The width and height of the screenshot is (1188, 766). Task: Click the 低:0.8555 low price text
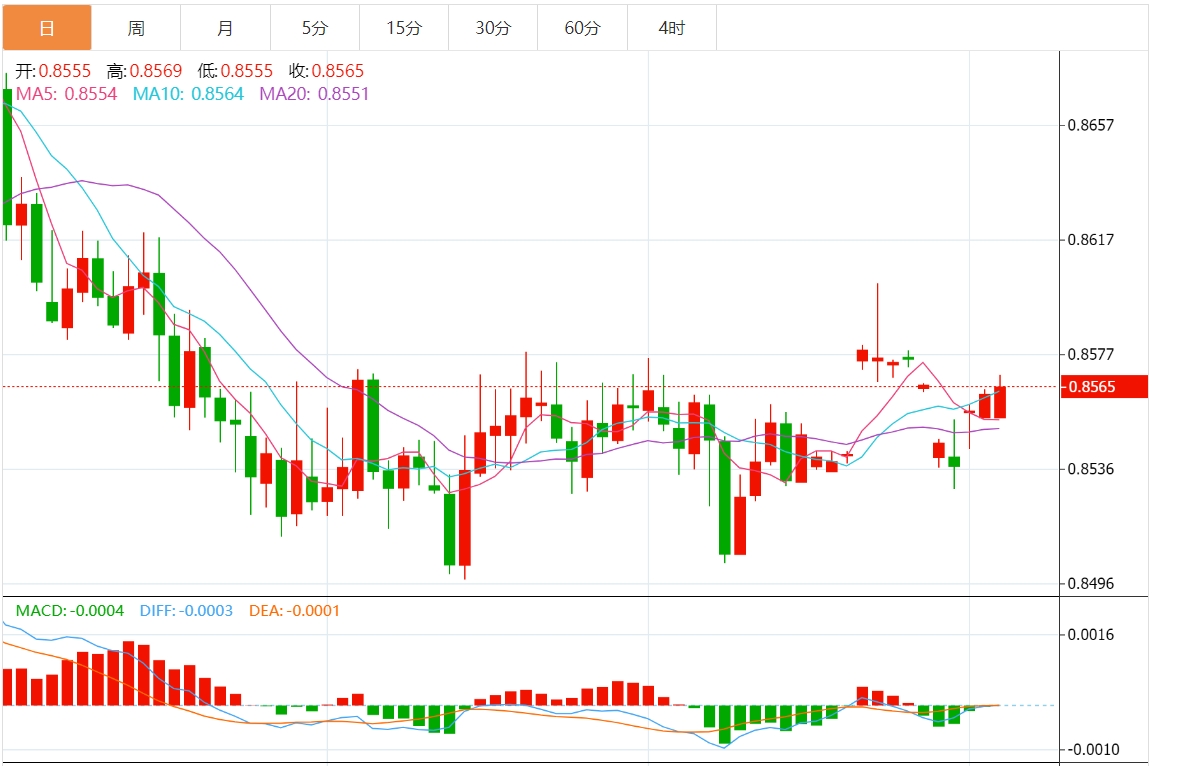[x=235, y=71]
